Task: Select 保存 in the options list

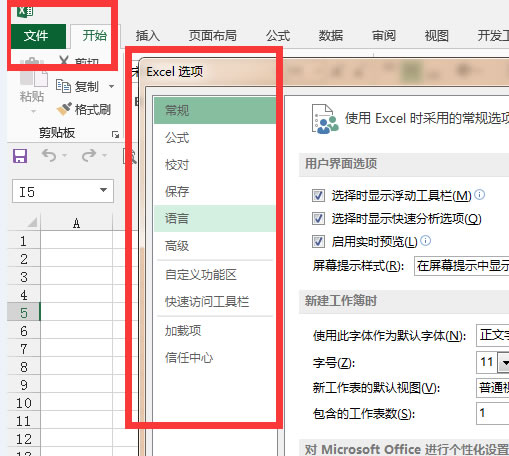Action: [x=215, y=191]
